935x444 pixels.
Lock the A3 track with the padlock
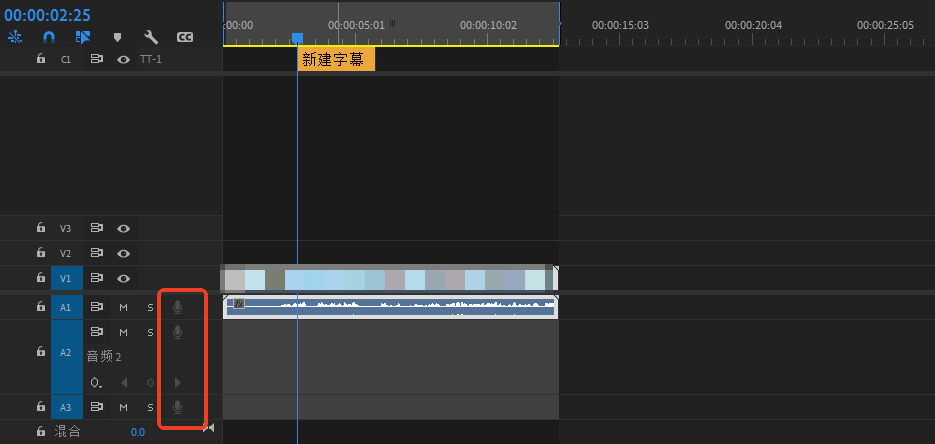point(40,407)
